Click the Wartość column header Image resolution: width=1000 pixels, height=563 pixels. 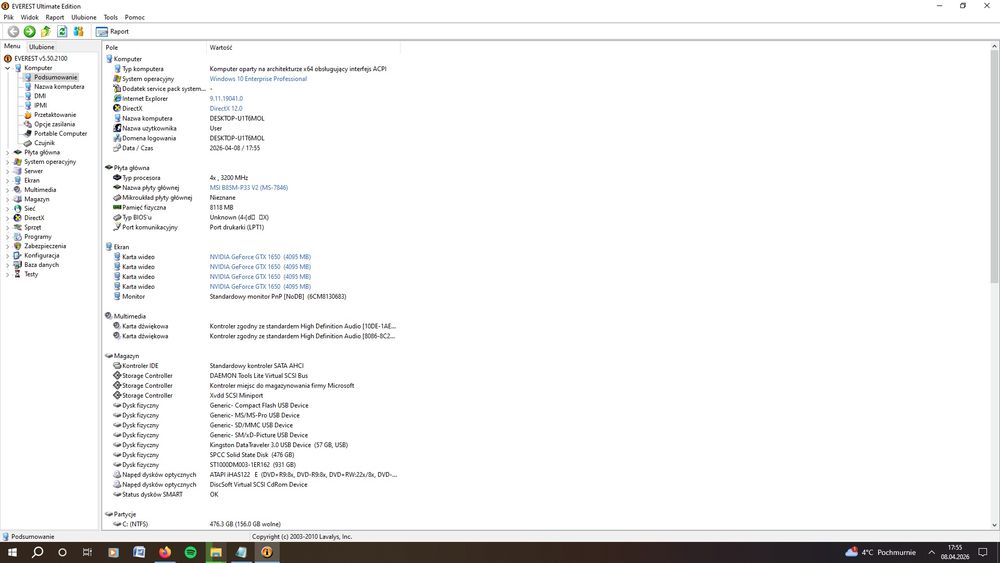pyautogui.click(x=304, y=47)
